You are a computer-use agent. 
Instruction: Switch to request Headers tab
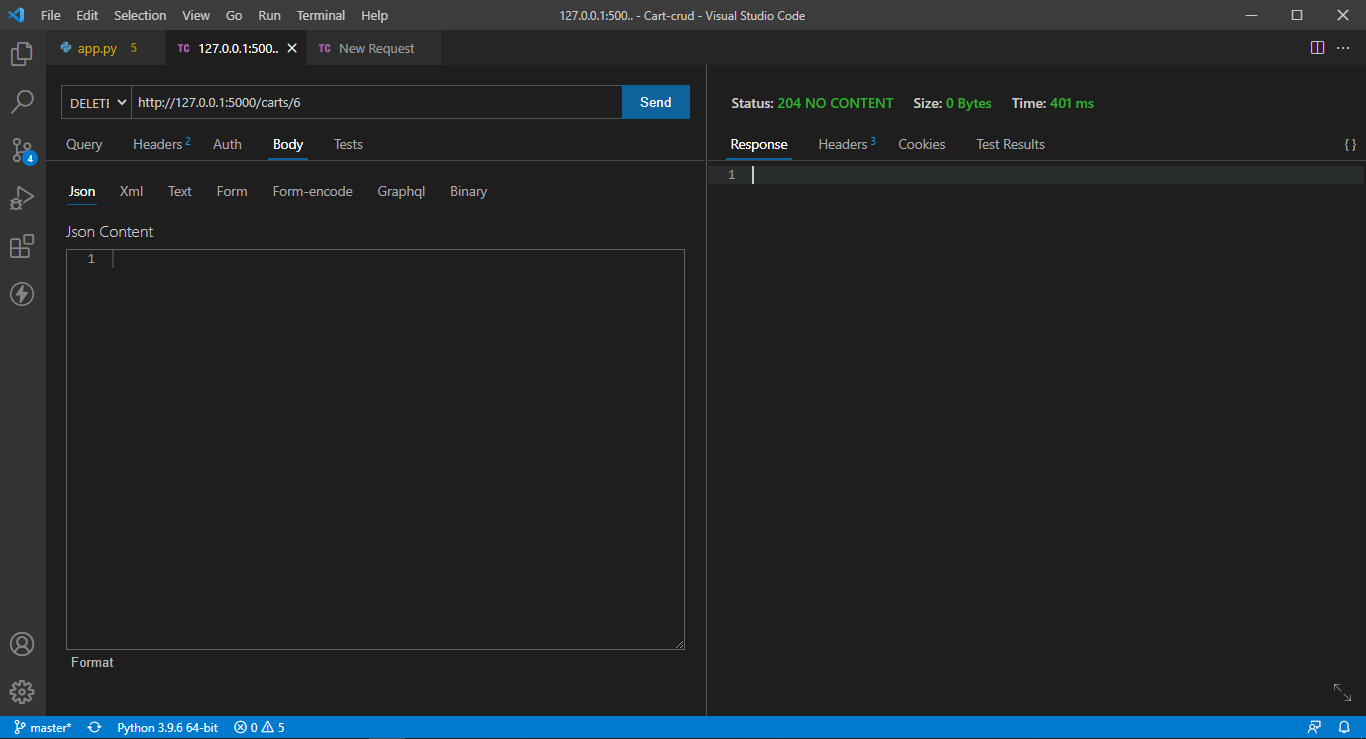[x=161, y=144]
